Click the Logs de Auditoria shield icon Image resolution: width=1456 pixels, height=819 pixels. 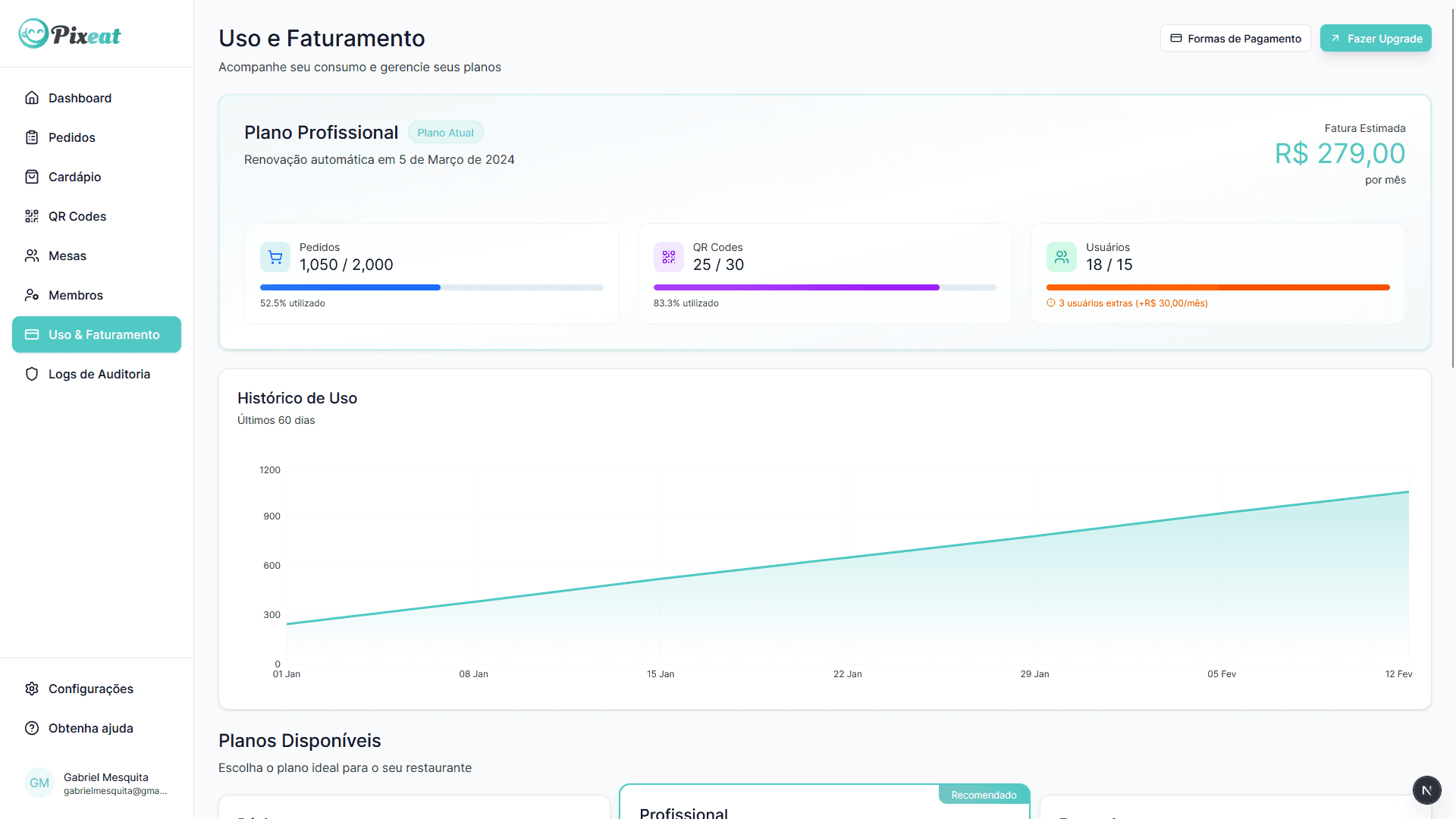pyautogui.click(x=32, y=374)
